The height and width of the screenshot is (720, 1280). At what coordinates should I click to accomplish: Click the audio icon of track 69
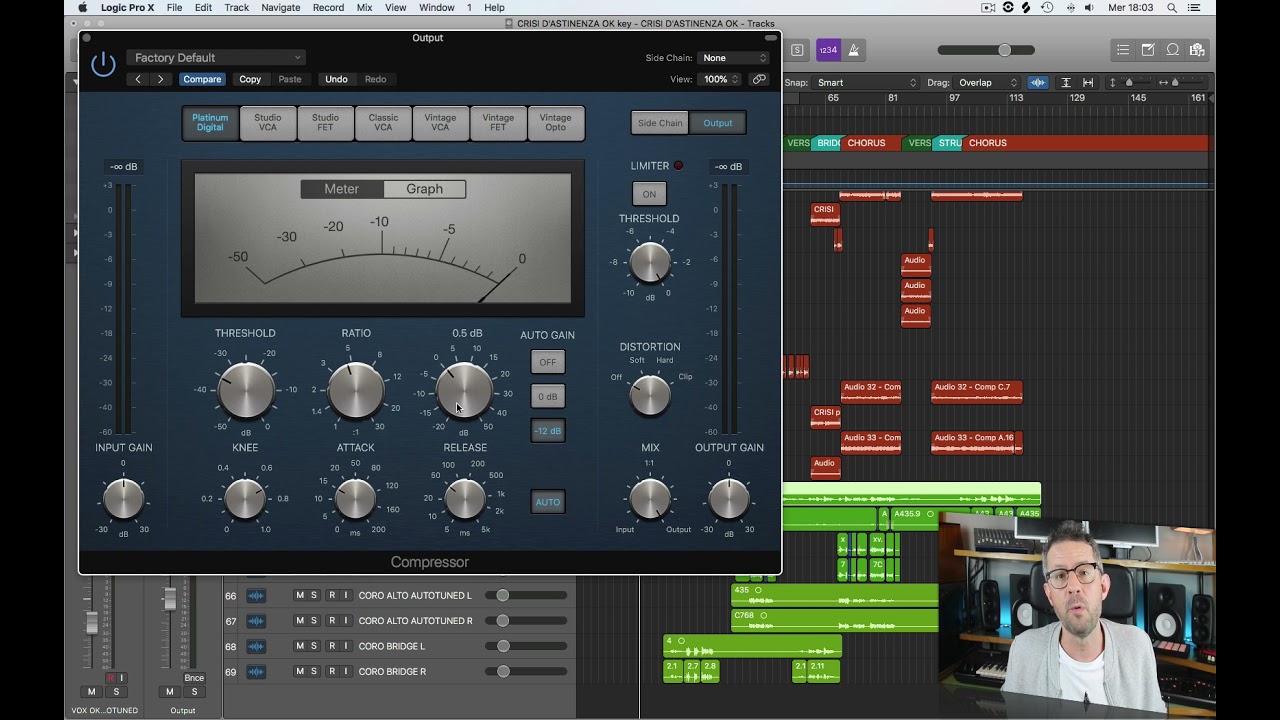point(256,672)
